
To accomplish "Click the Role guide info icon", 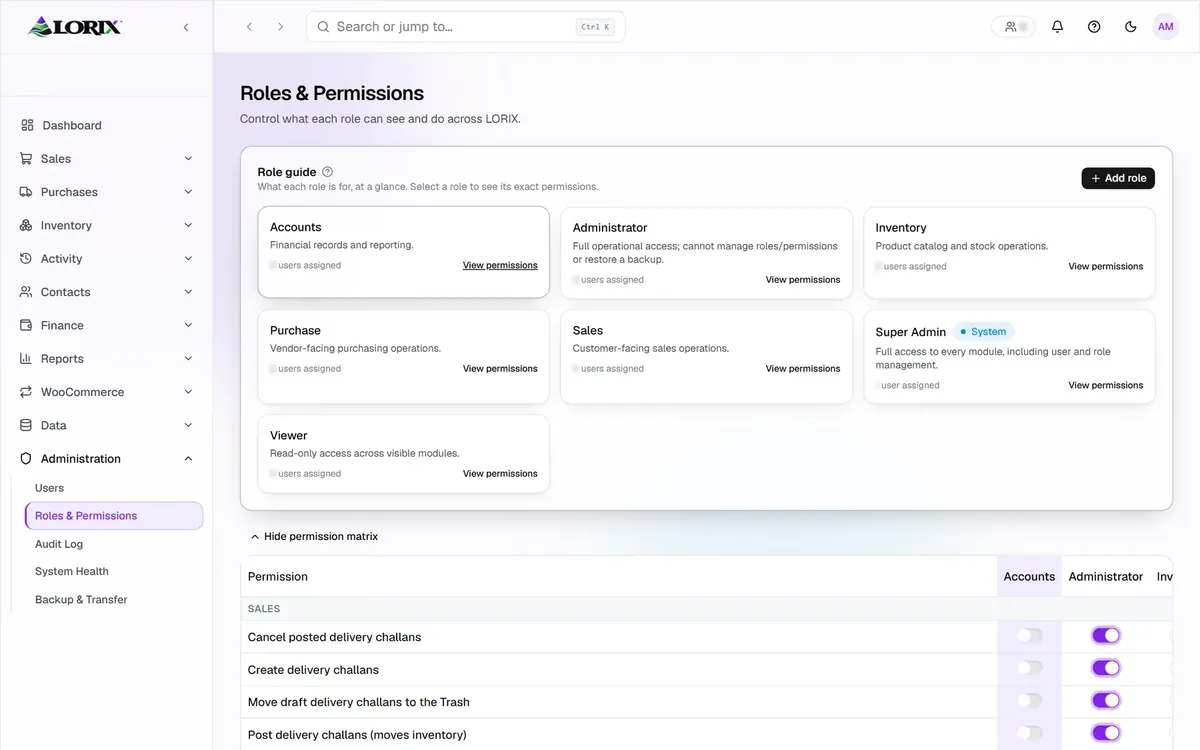I will (x=328, y=172).
